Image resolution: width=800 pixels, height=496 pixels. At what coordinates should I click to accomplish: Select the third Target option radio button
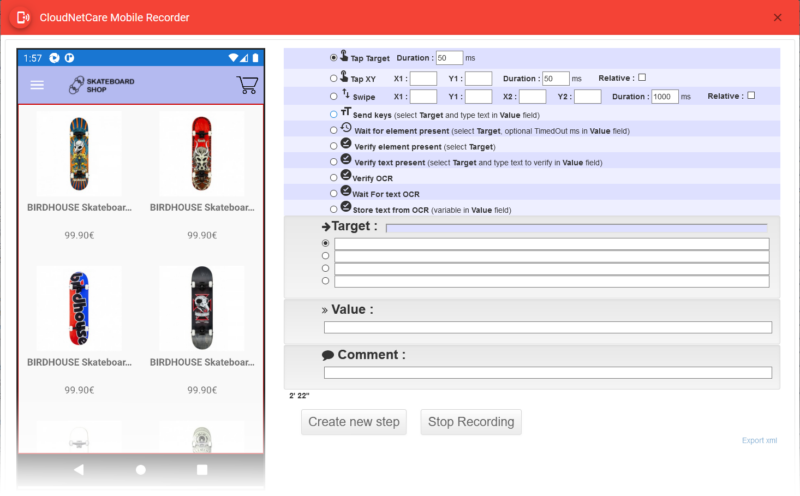pos(325,268)
